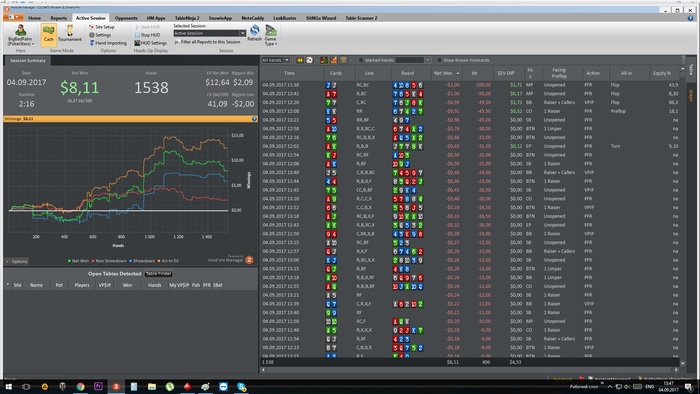Sort open tables by VP$IP column
700x394 pixels.
104,285
